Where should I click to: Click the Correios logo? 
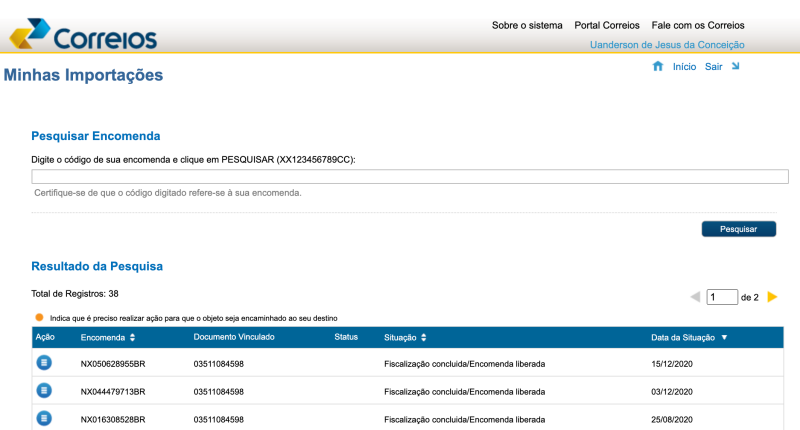pyautogui.click(x=83, y=35)
